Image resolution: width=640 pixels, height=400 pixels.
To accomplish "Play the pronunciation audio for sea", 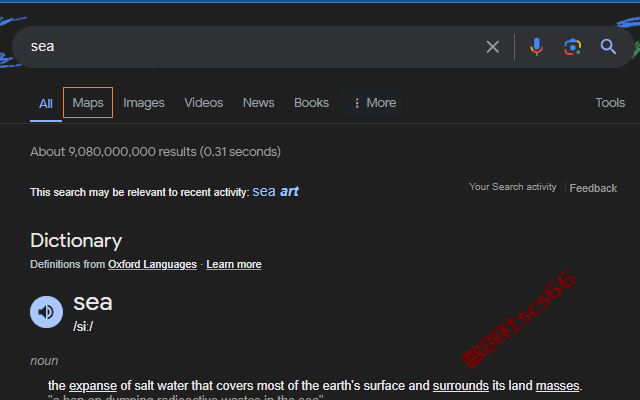I will [47, 312].
